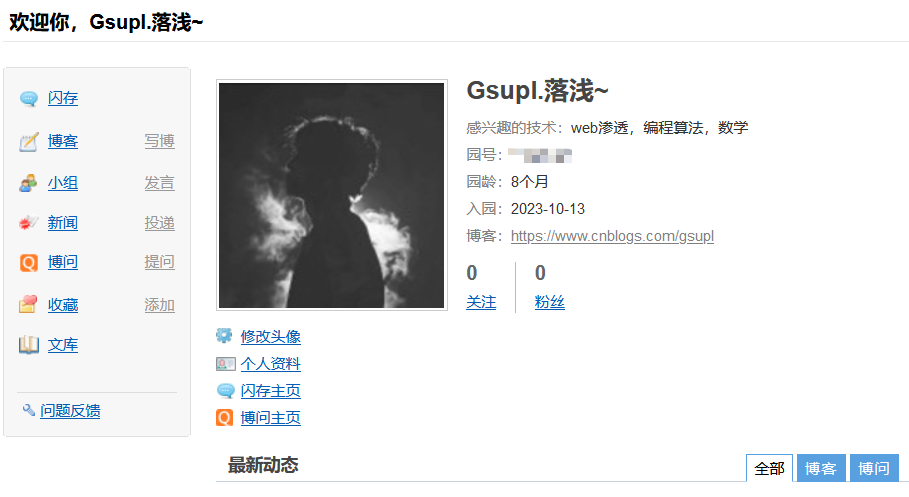Click 提问 to ask a question
909x497 pixels.
coord(159,262)
